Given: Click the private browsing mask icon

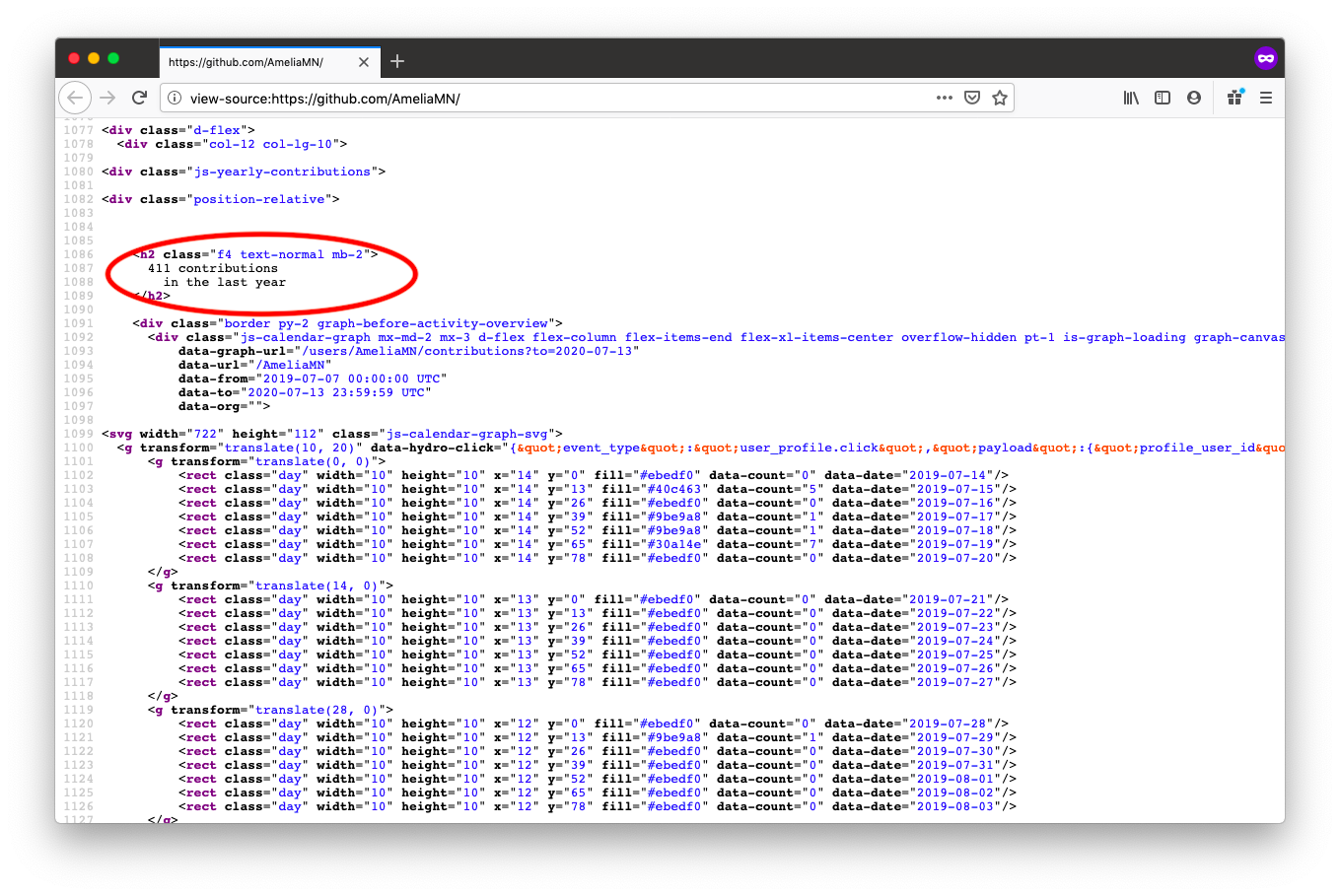Looking at the screenshot, I should 1265,59.
